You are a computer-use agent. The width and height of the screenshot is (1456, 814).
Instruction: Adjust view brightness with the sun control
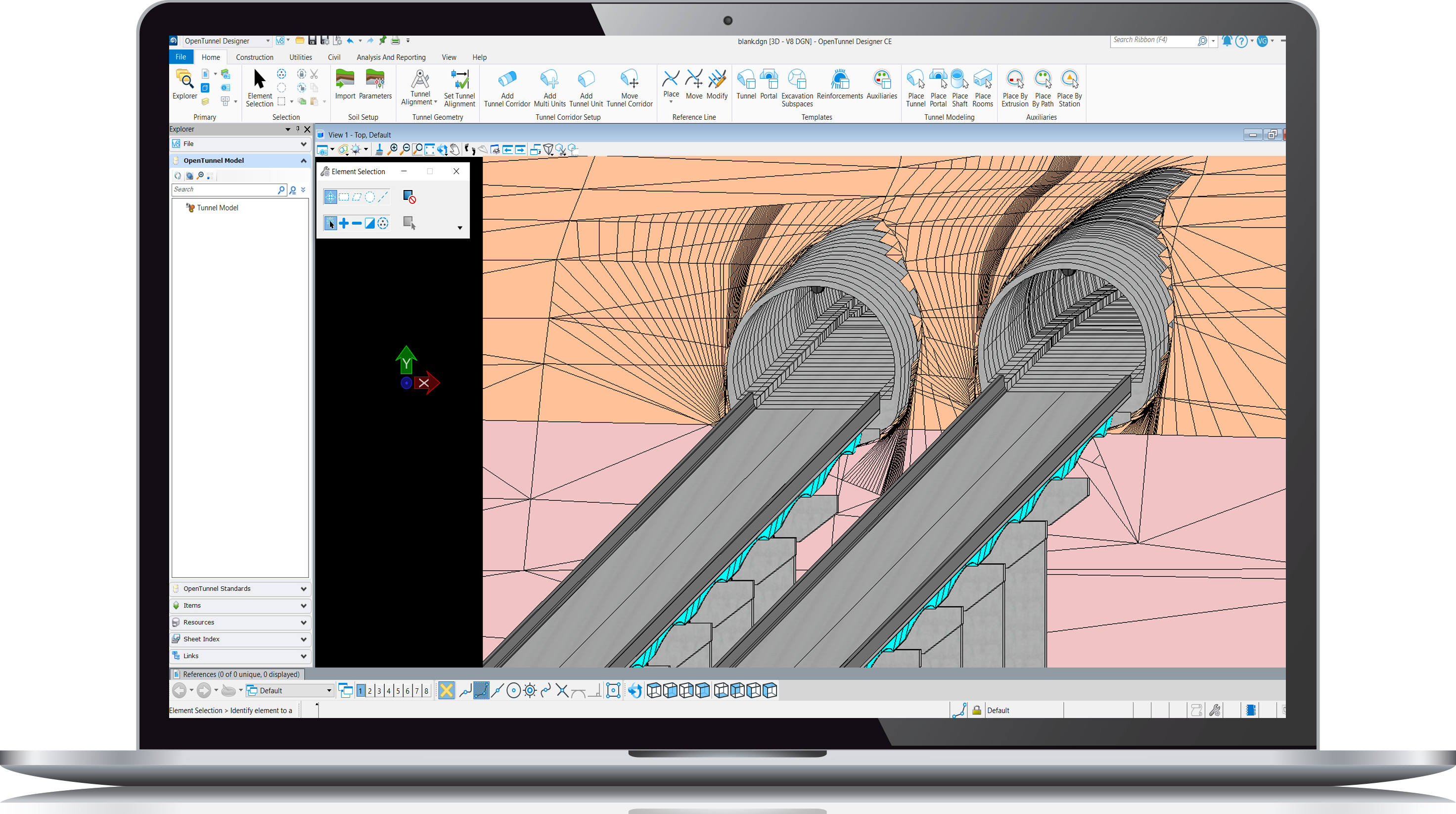click(356, 149)
